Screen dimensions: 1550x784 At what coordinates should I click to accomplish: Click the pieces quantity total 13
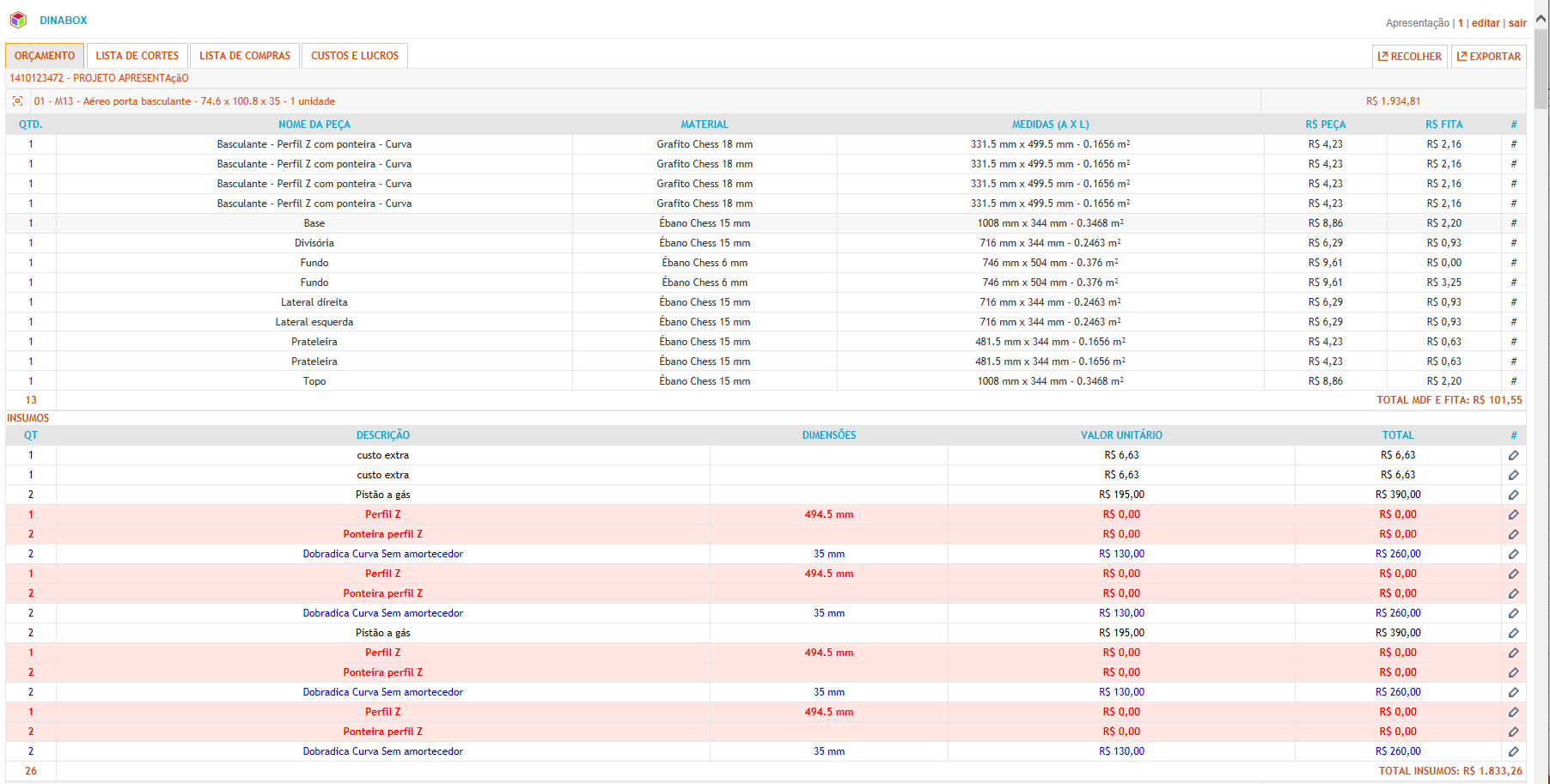click(x=31, y=400)
